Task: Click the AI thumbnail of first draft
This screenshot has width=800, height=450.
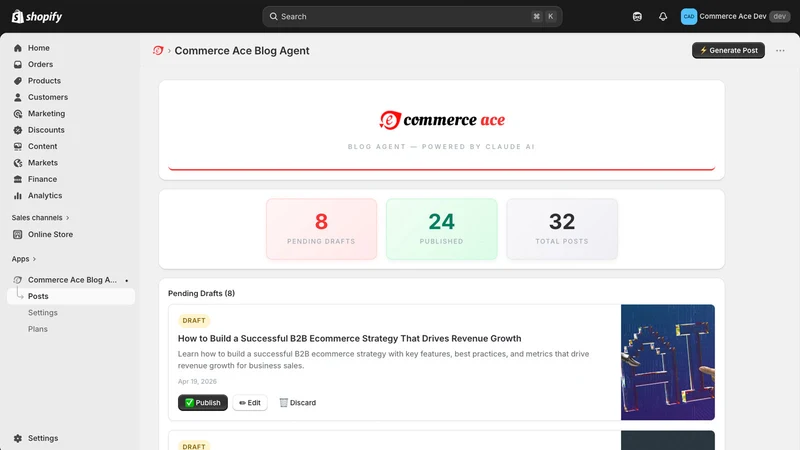Action: pyautogui.click(x=668, y=362)
